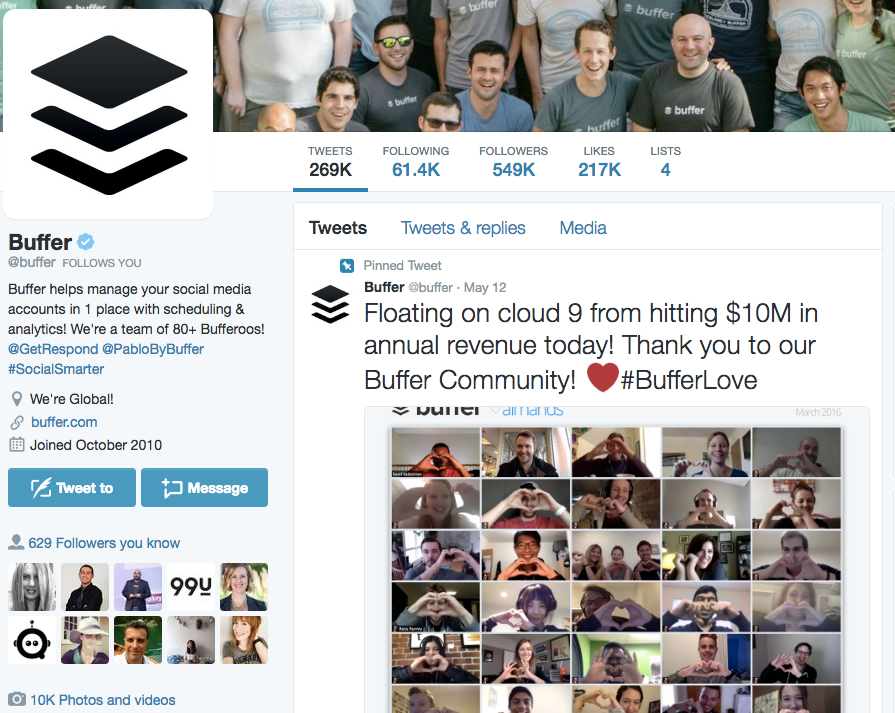The height and width of the screenshot is (713, 895).
Task: Click the person icon beside Followers you know
Action: click(16, 542)
